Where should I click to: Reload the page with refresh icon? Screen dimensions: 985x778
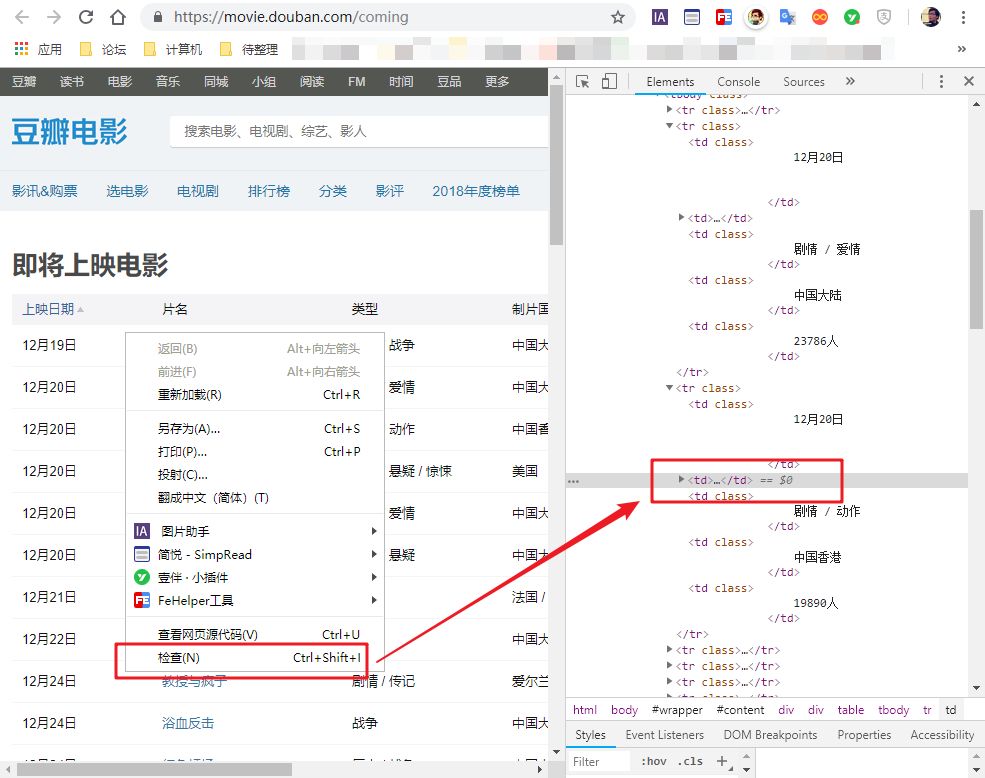coord(86,17)
